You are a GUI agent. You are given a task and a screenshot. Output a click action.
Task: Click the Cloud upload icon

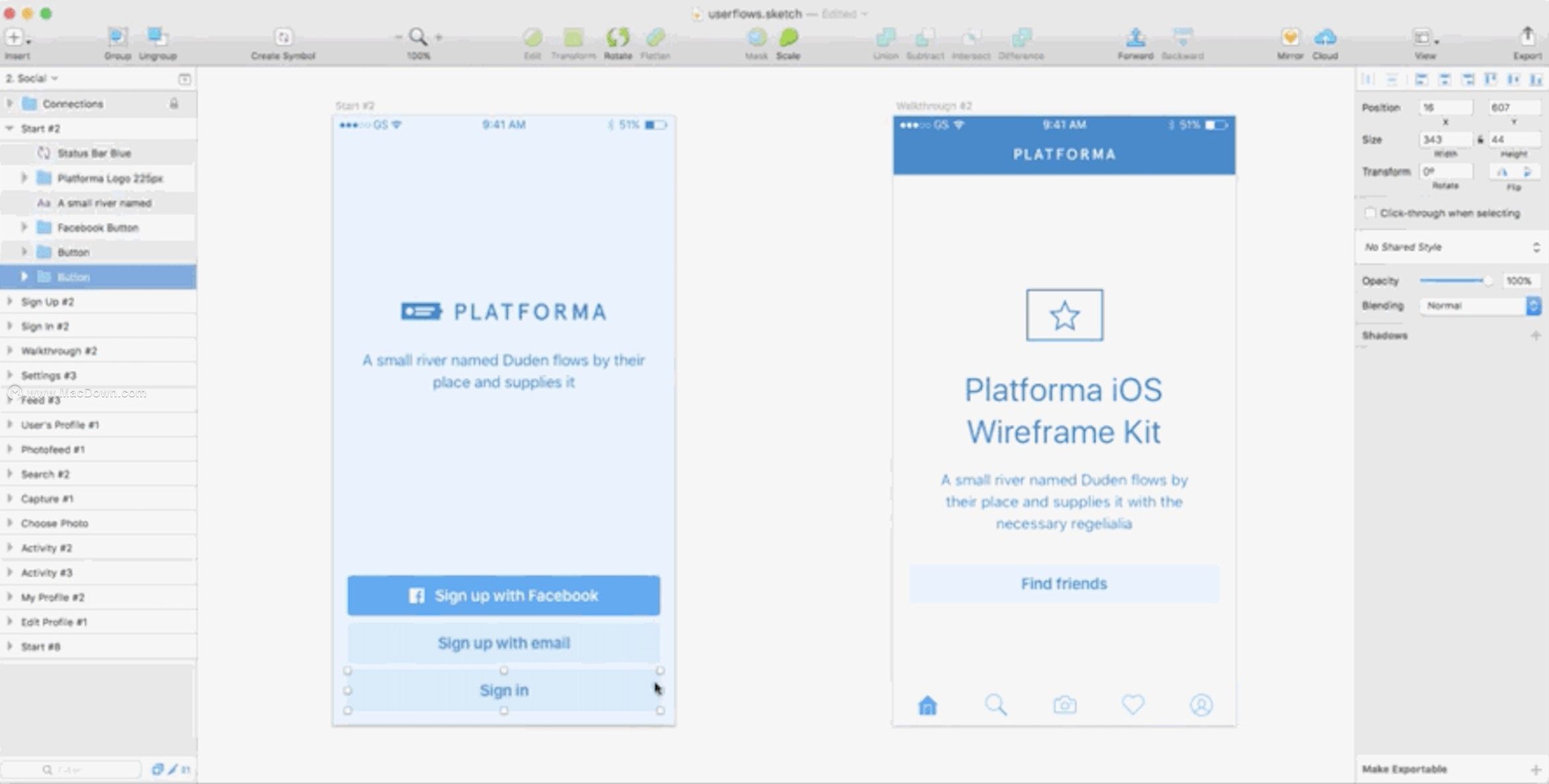coord(1325,38)
